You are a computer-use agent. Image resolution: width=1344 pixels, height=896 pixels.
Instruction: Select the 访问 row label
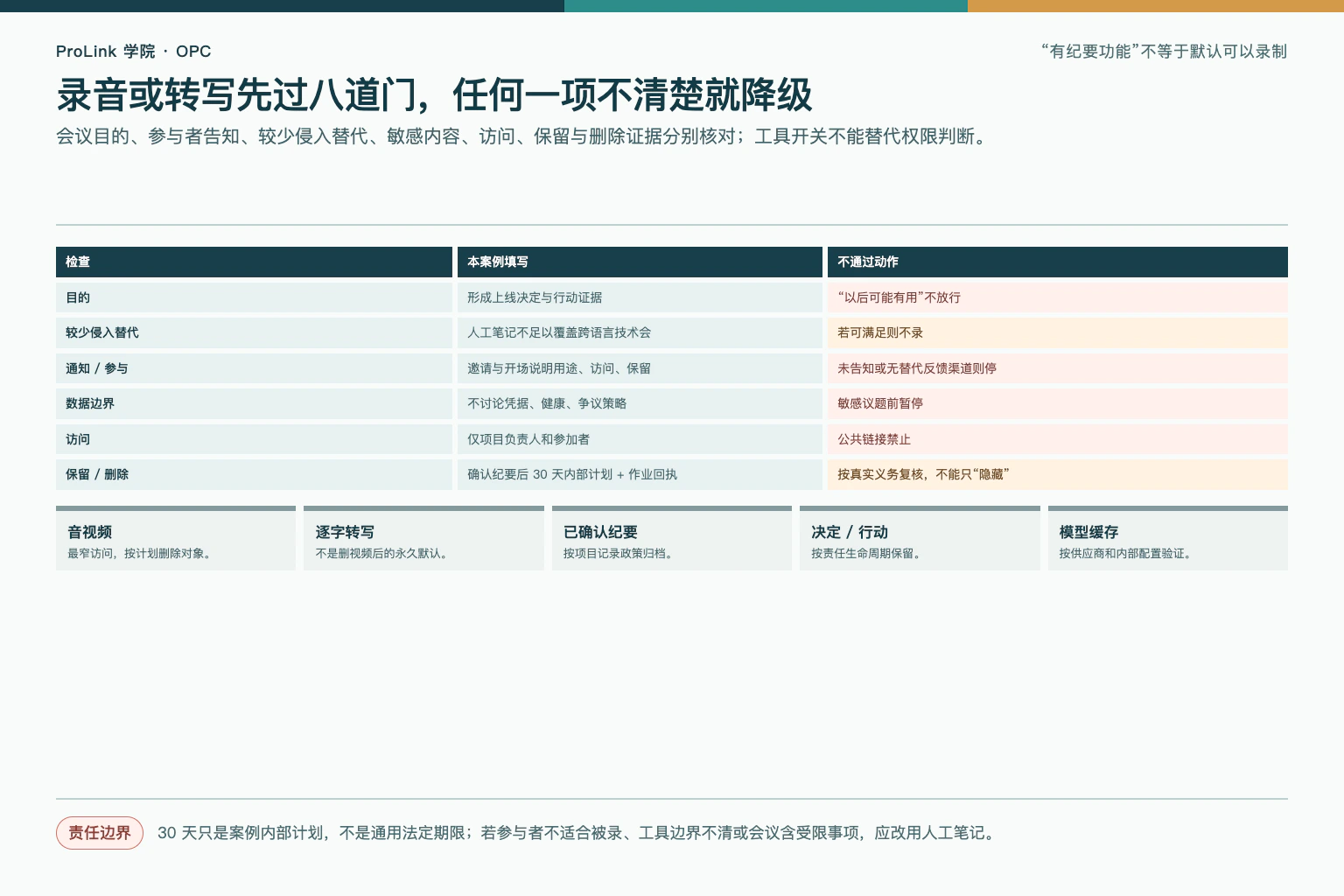(x=254, y=439)
